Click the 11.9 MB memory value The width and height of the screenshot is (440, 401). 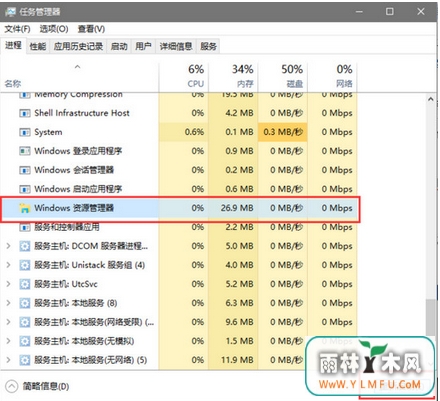coord(237,360)
